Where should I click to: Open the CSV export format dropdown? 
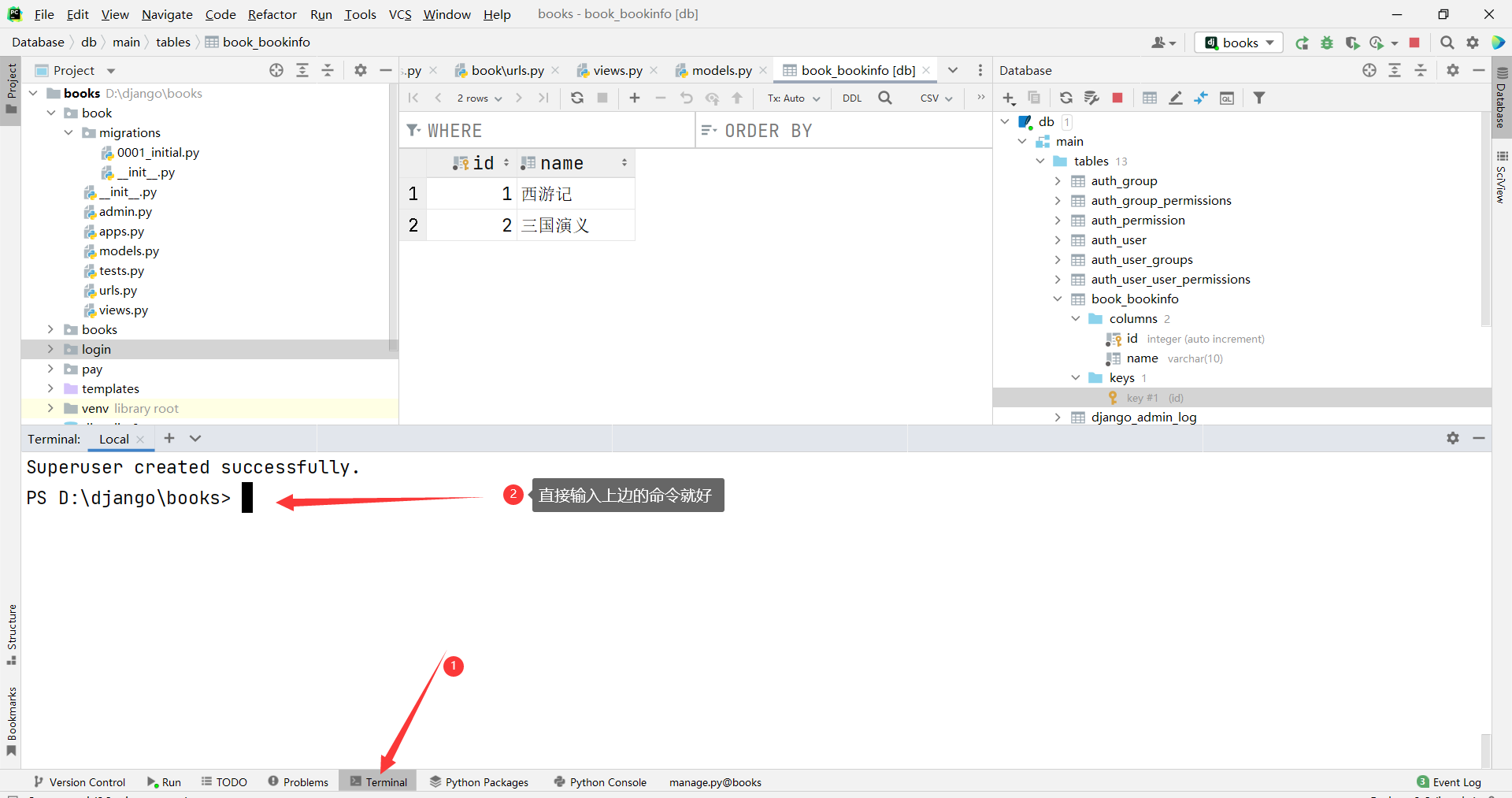click(x=936, y=98)
